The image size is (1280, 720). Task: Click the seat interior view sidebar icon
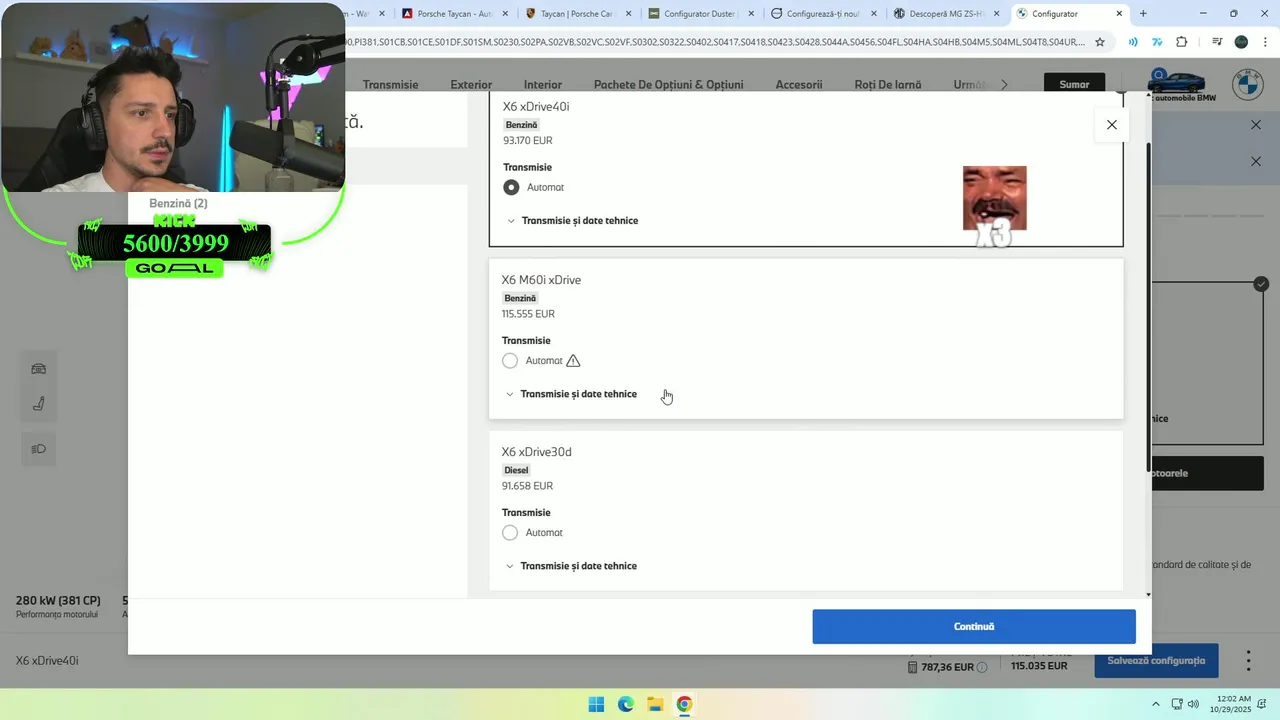point(39,404)
